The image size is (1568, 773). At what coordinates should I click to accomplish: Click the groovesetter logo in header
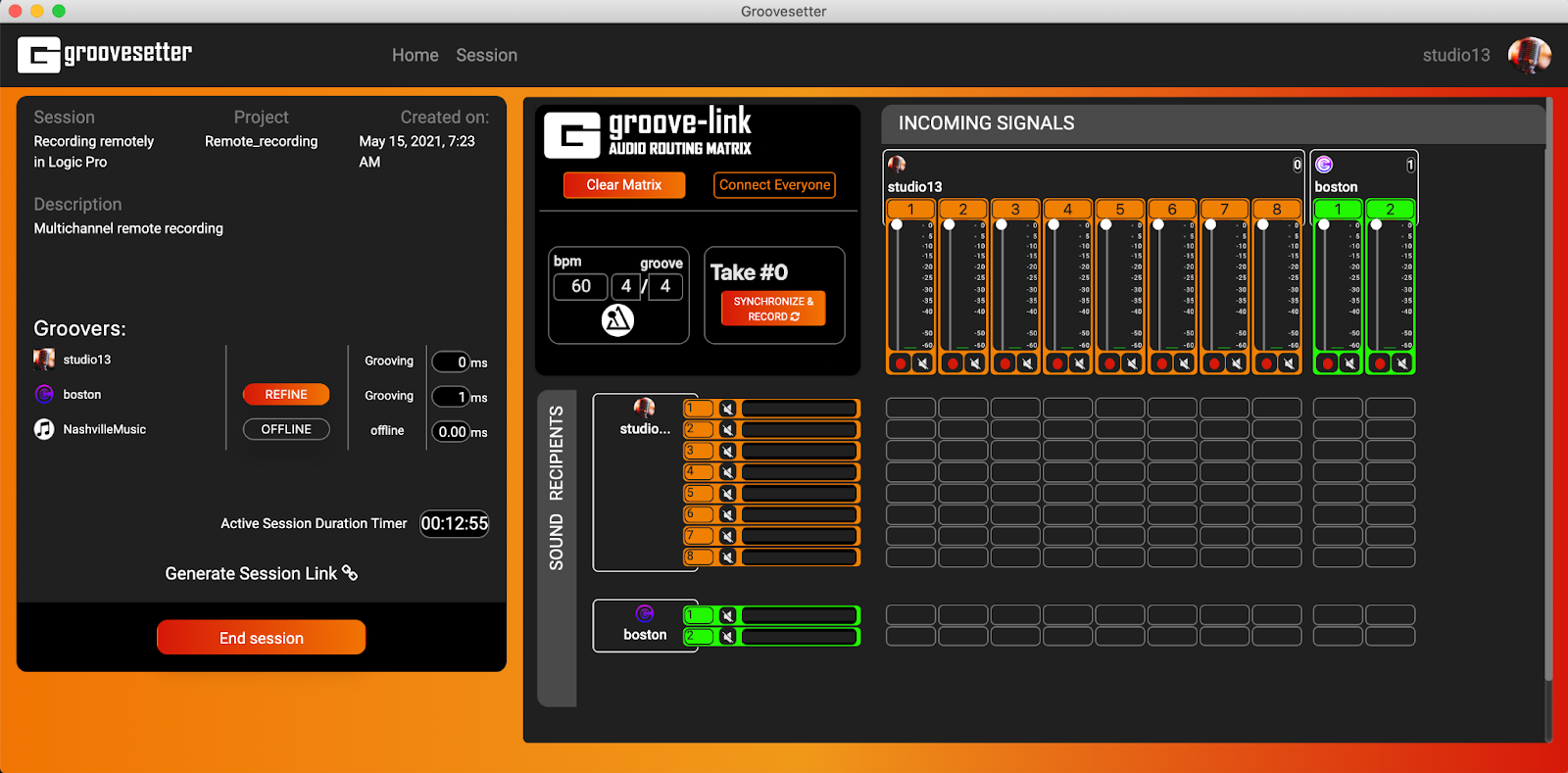pyautogui.click(x=105, y=55)
